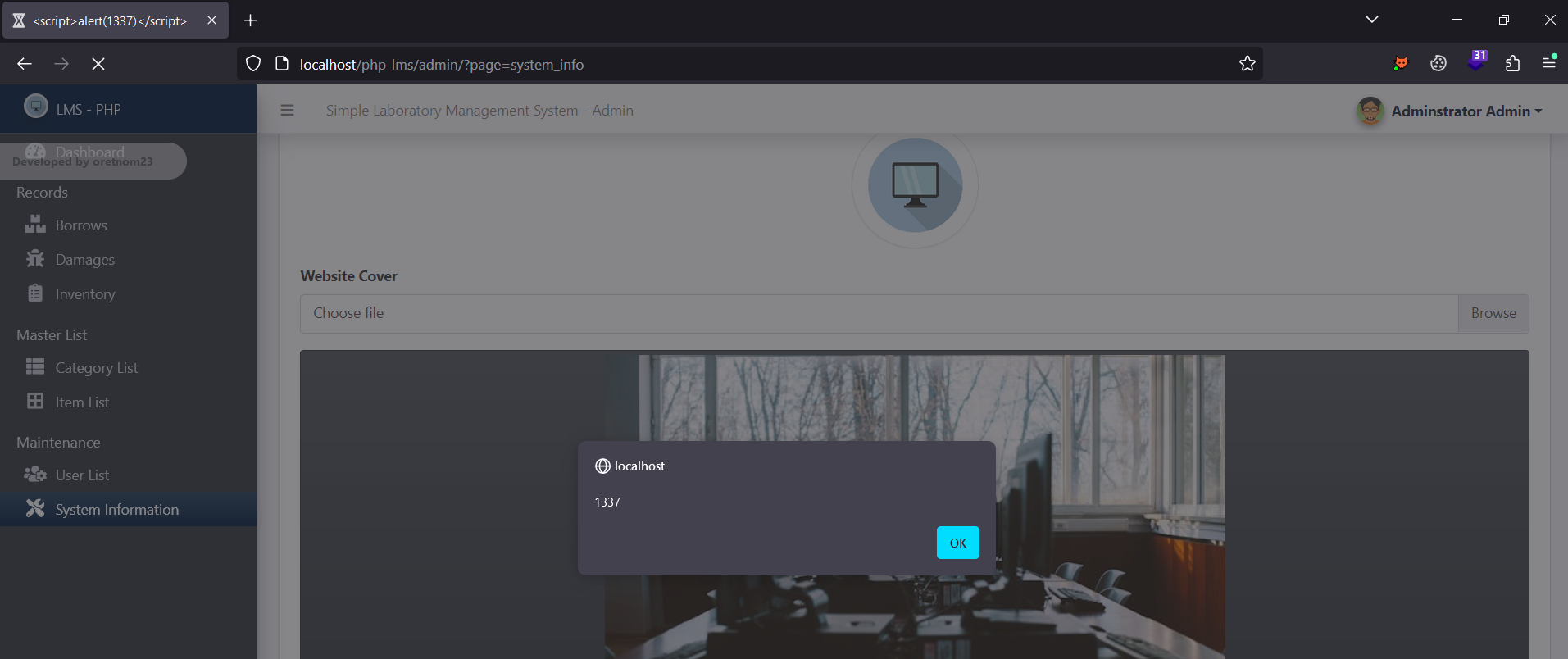The height and width of the screenshot is (659, 1568).
Task: Stop page loading with X button
Action: click(98, 64)
